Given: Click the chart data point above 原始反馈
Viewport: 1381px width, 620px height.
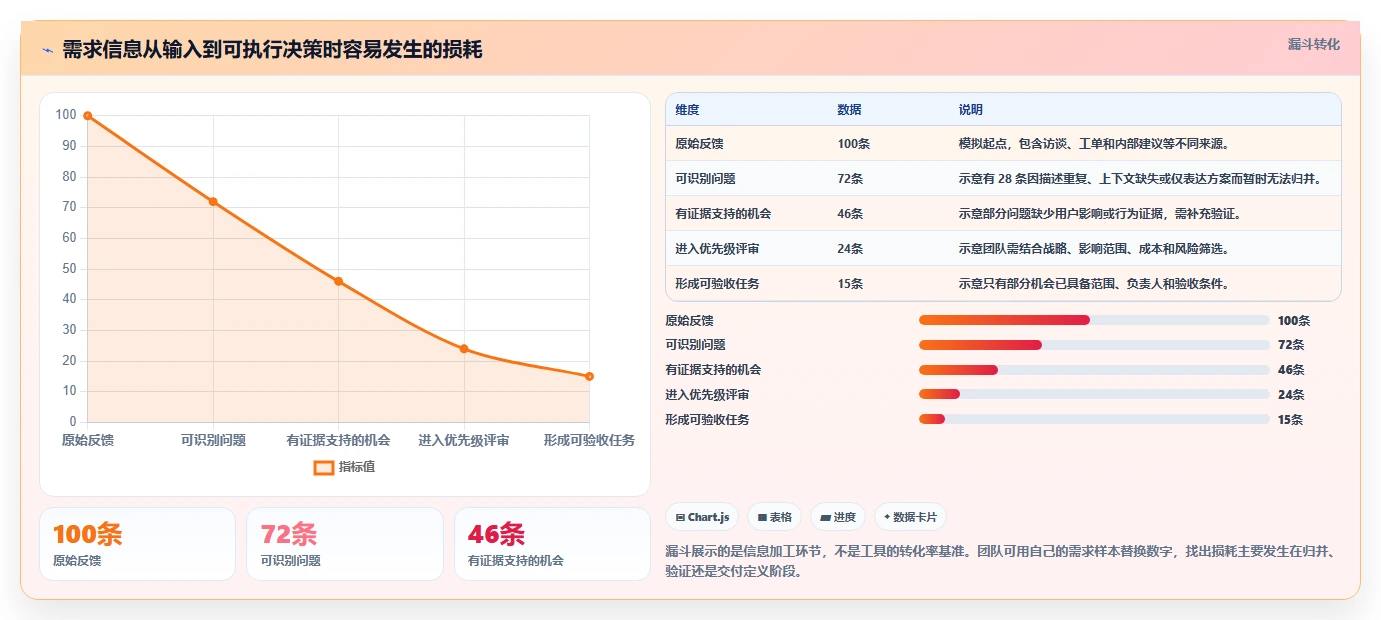Looking at the screenshot, I should click(x=88, y=116).
